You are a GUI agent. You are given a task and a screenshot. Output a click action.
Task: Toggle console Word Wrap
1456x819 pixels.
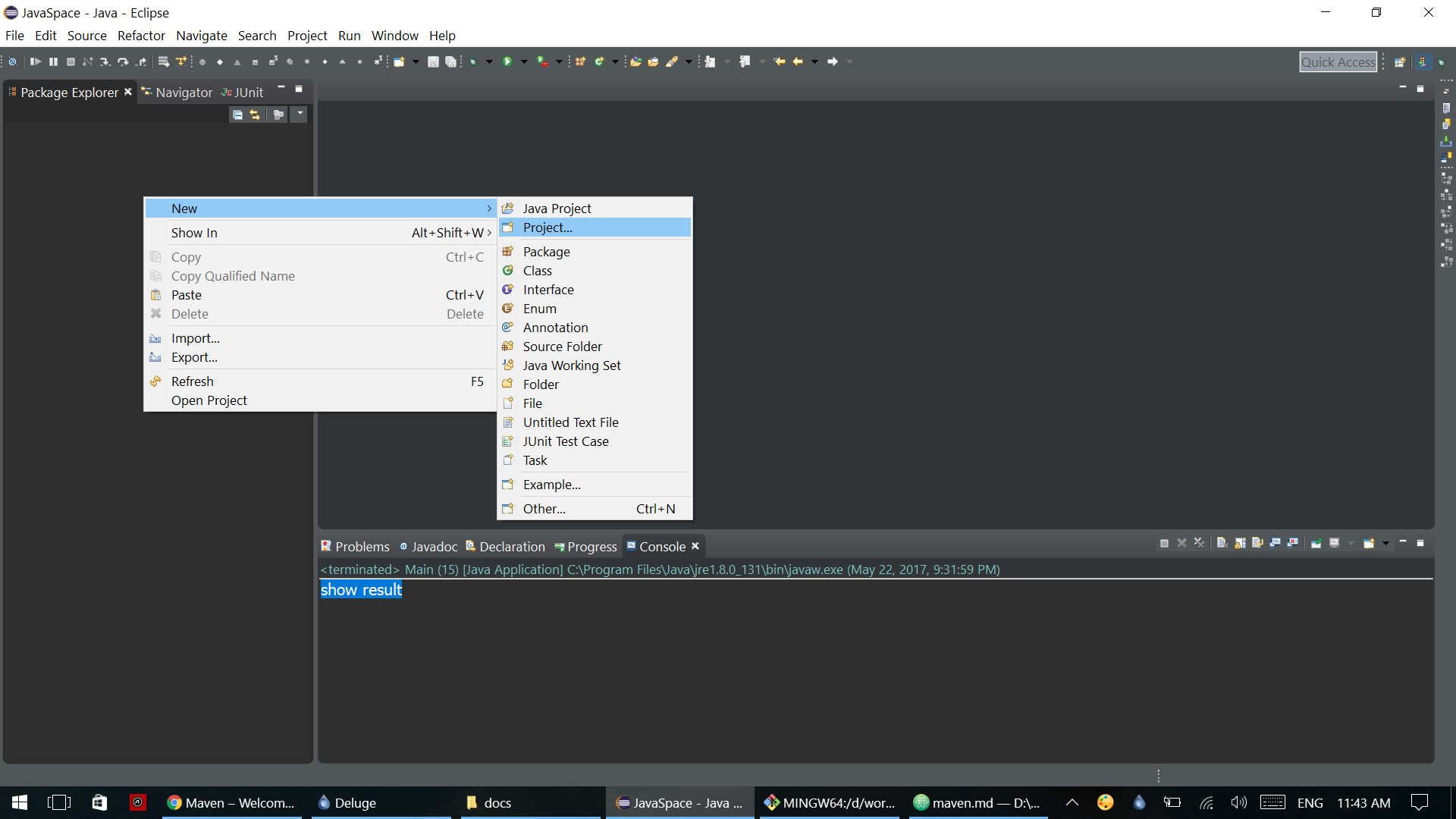[1258, 543]
